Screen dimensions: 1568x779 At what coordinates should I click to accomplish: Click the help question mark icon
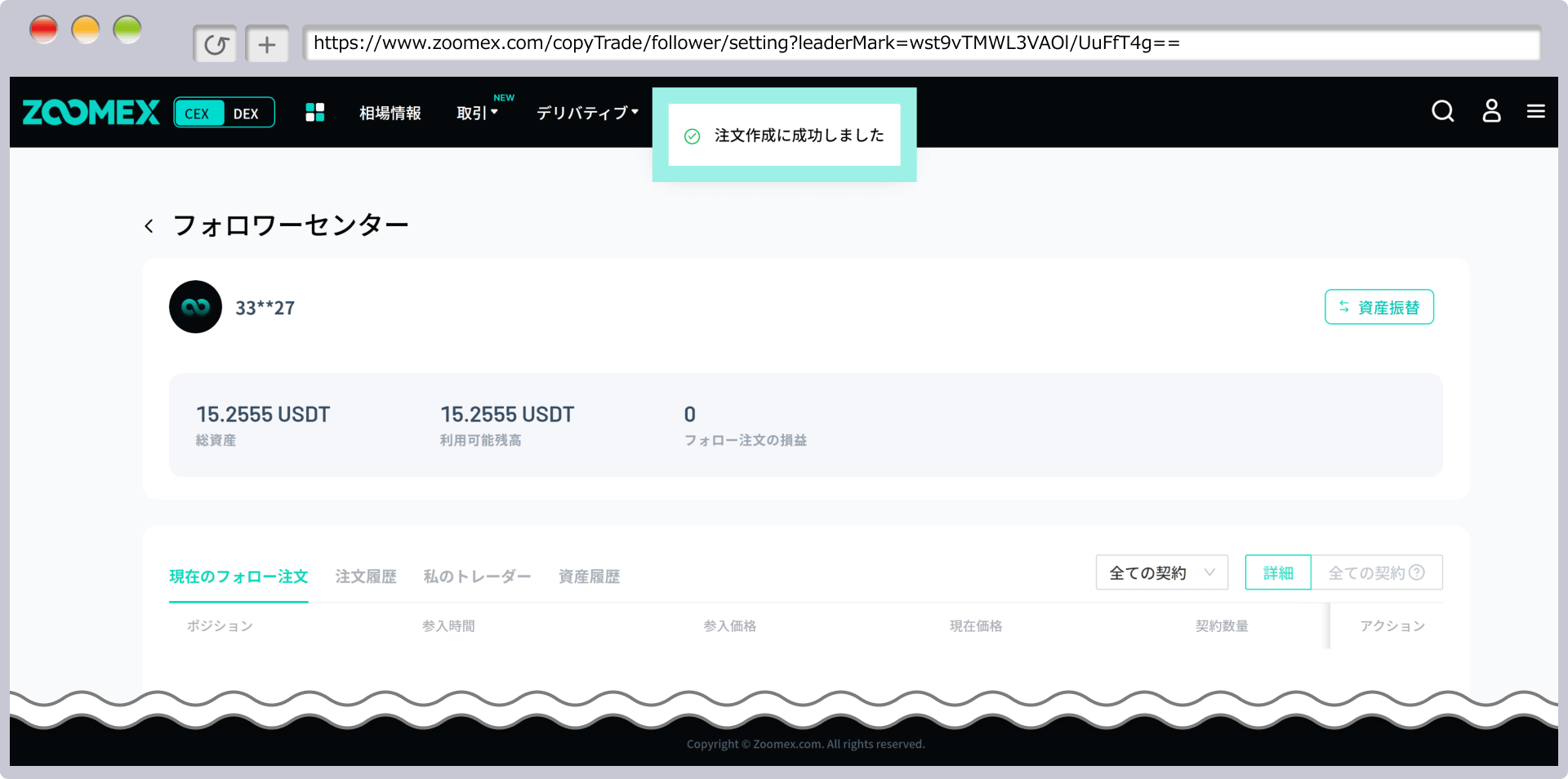pyautogui.click(x=1417, y=572)
